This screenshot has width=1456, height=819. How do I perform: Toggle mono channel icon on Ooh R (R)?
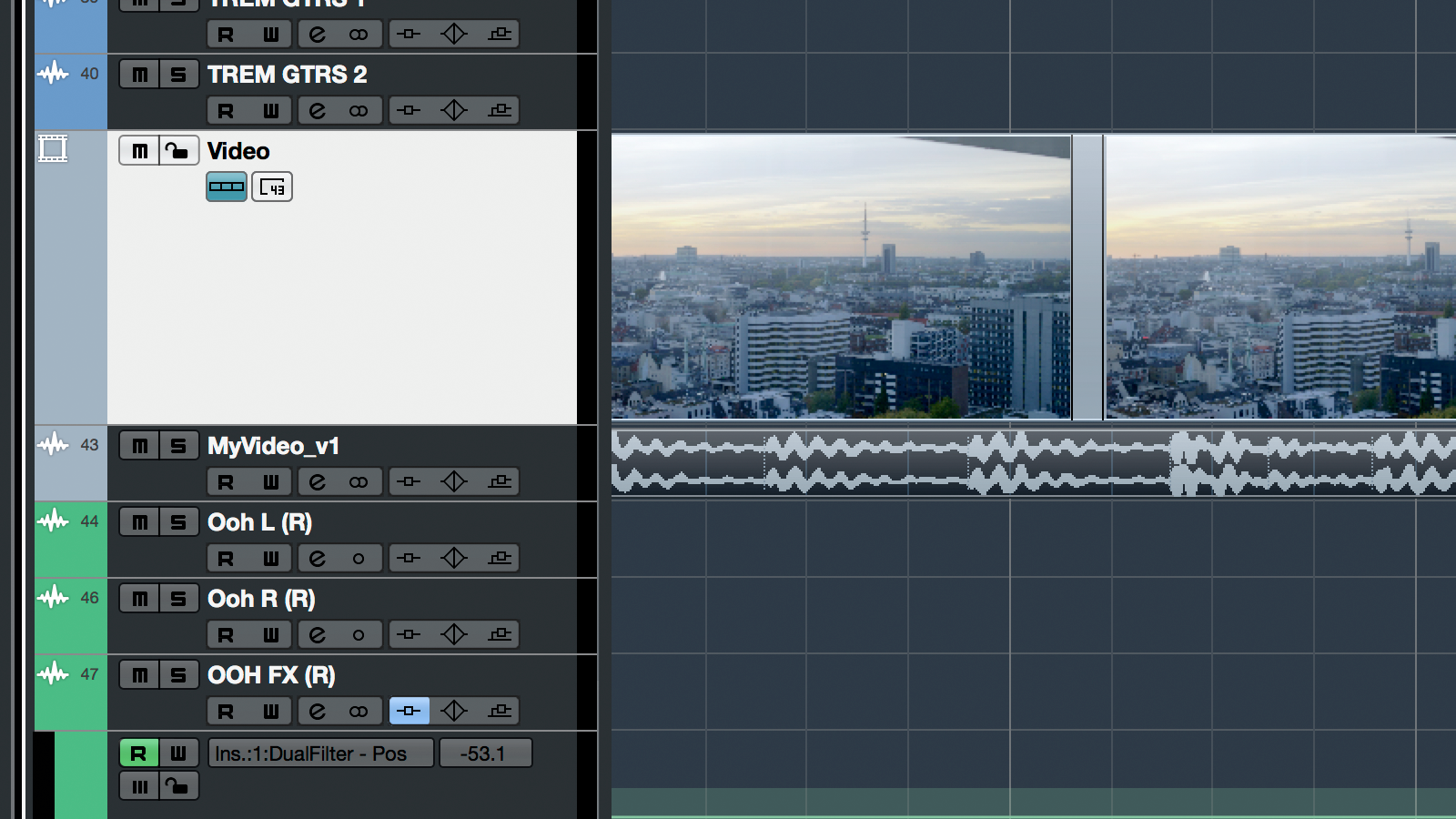[359, 635]
